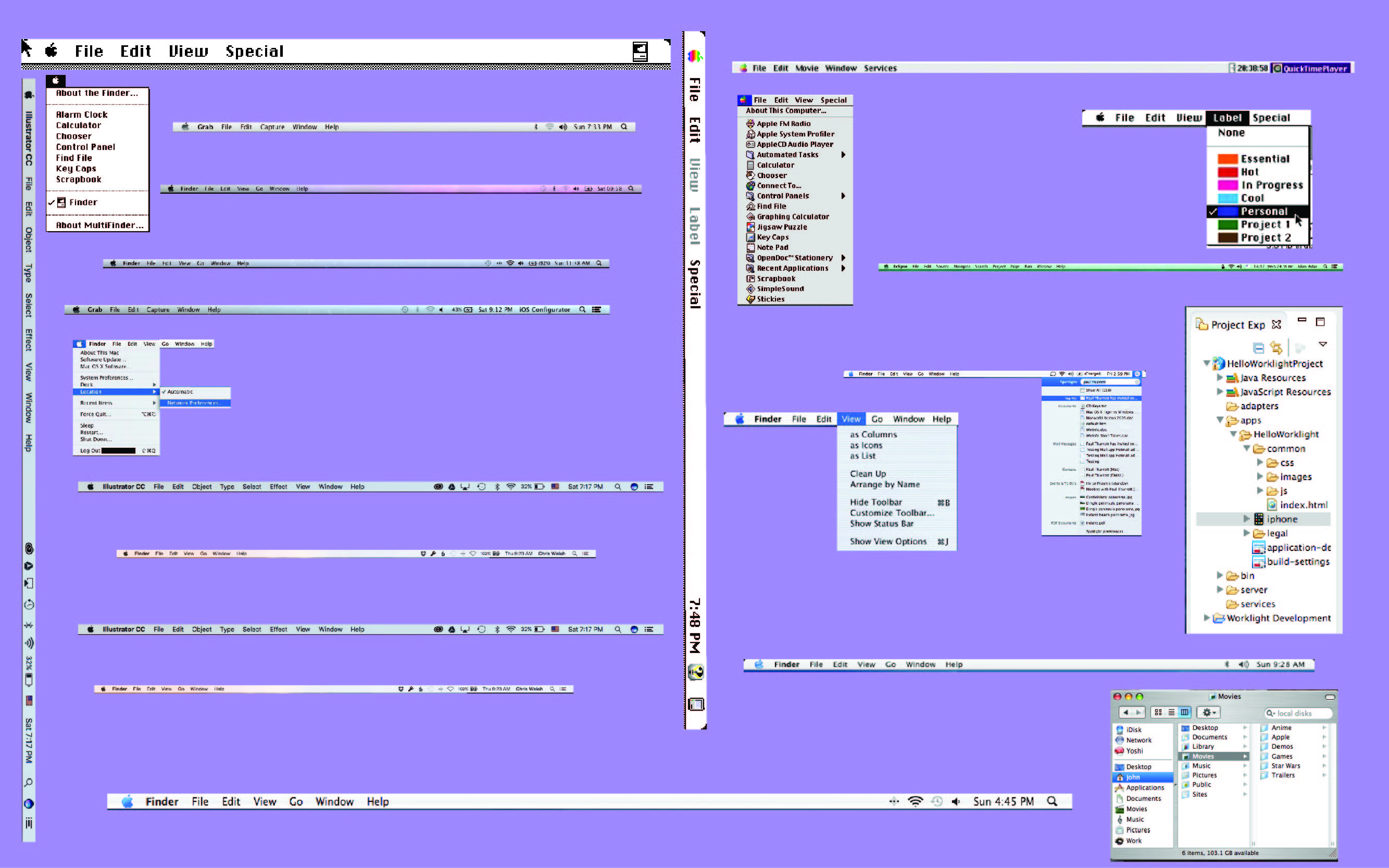Click Link with Editor arrows in Project Explorer
Screen dimensions: 1389x868
(x=1277, y=347)
